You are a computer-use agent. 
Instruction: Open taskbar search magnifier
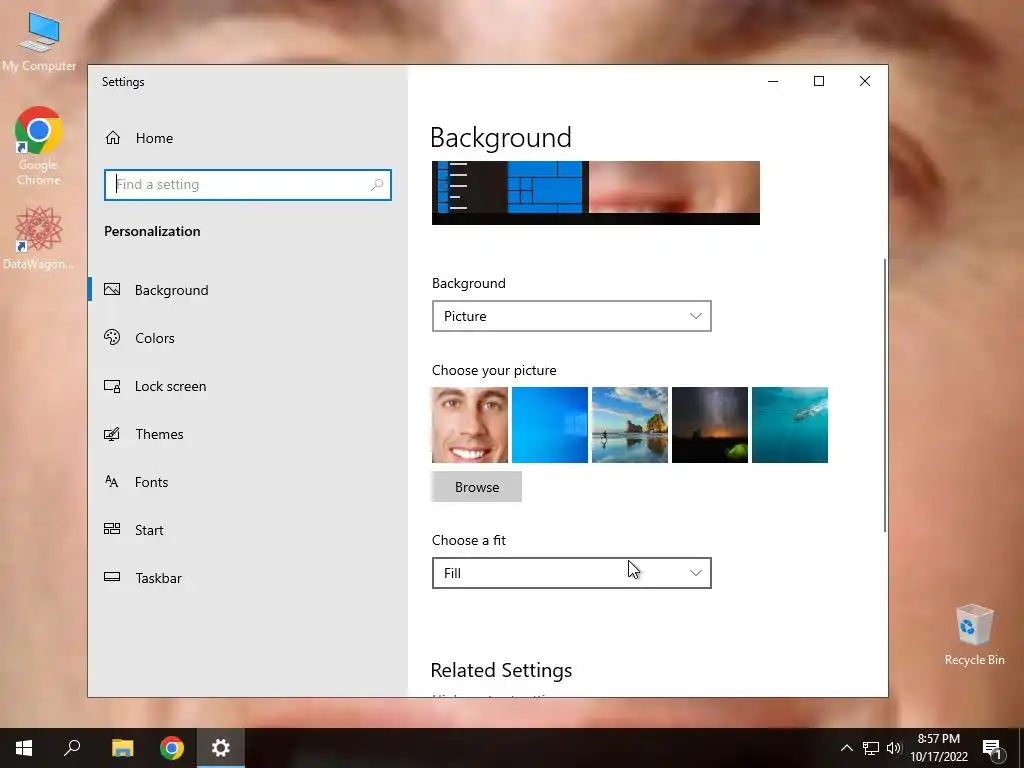[72, 748]
